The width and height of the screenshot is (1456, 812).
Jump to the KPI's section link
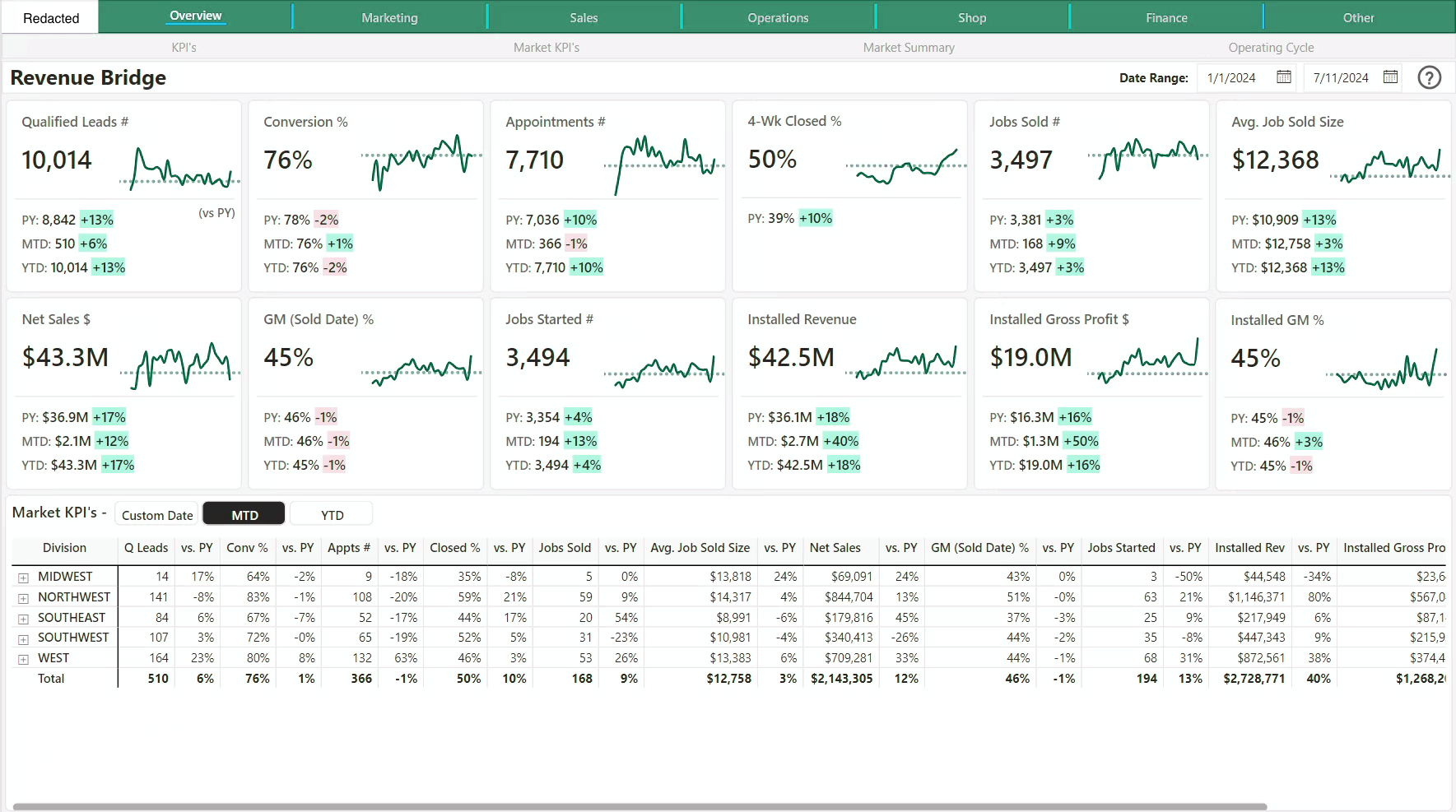click(184, 48)
